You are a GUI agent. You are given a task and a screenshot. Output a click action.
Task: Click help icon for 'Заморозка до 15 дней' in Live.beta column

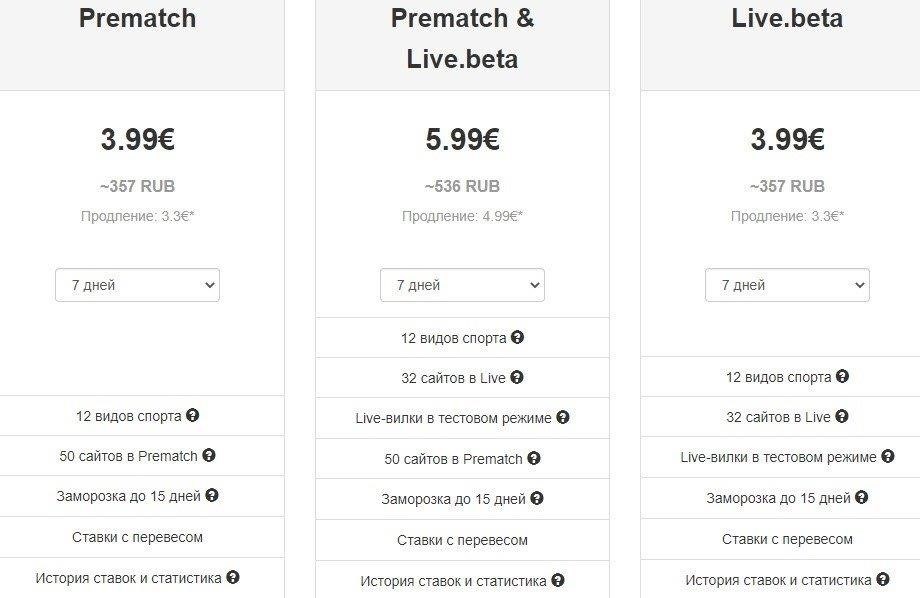point(861,497)
